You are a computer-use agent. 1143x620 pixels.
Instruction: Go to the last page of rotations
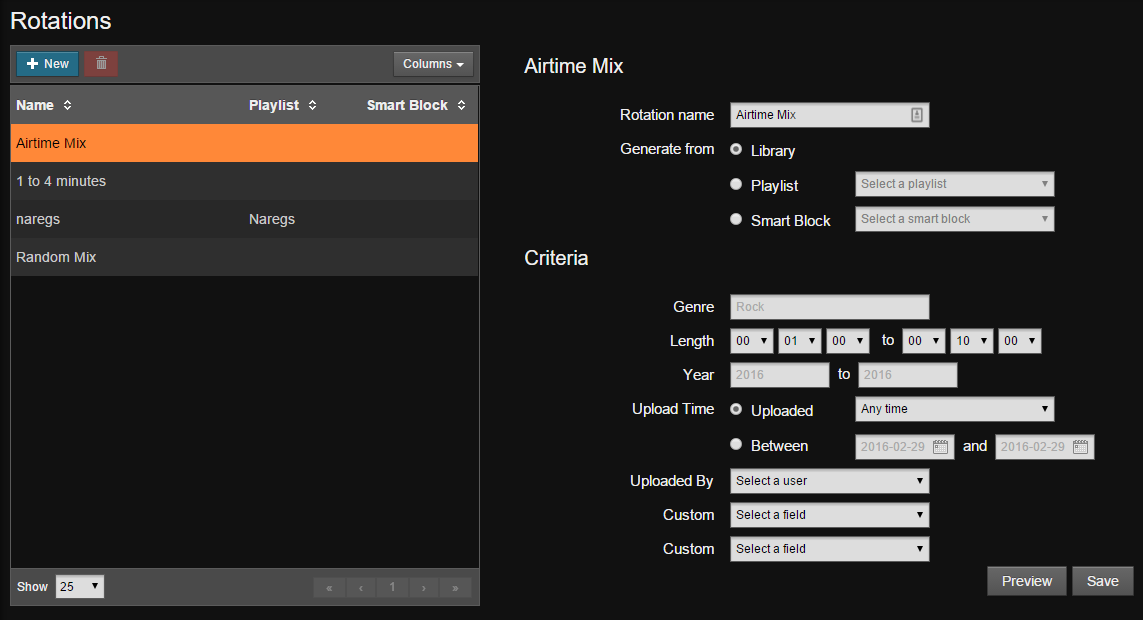pos(456,587)
